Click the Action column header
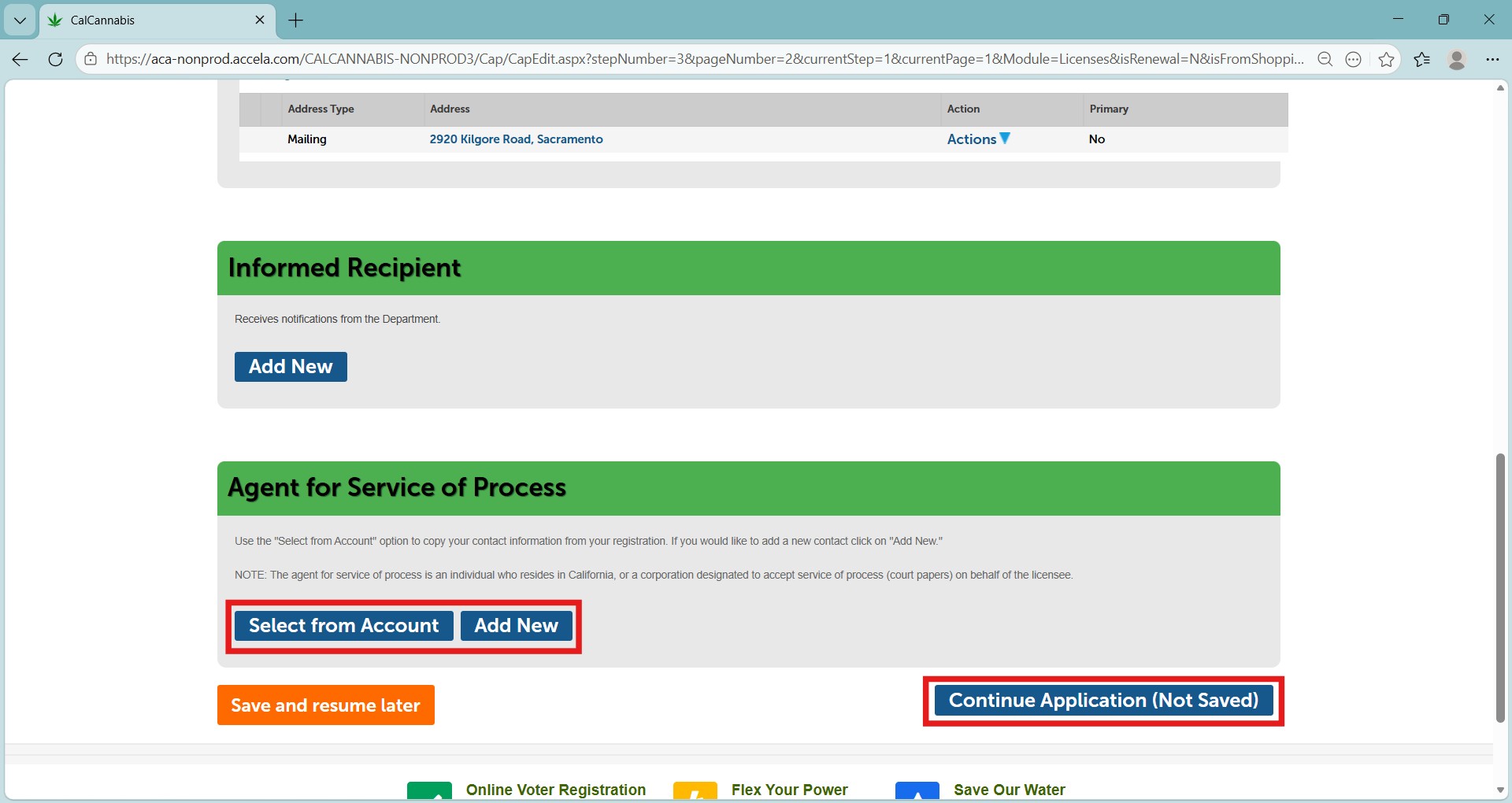 963,109
